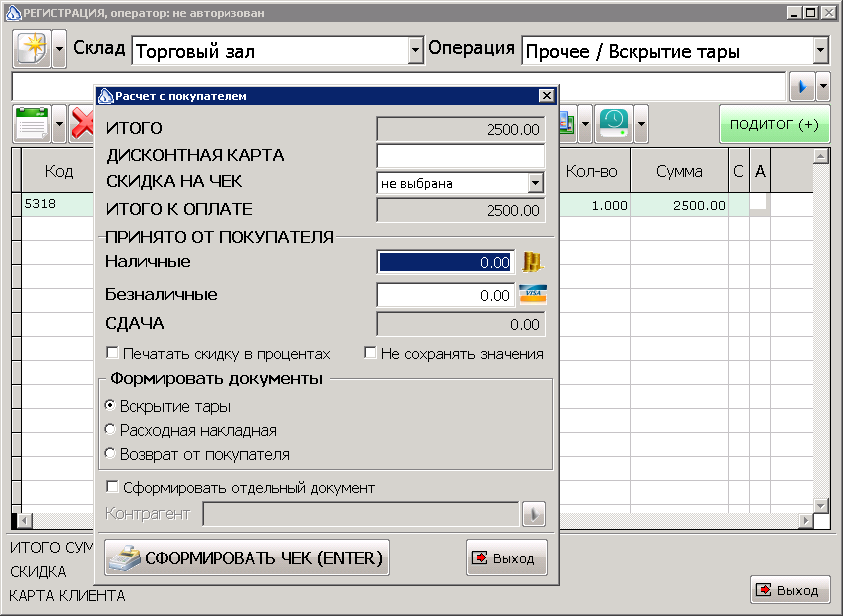The image size is (843, 616).
Task: Open dropdown next to blue play arrow
Action: click(823, 86)
